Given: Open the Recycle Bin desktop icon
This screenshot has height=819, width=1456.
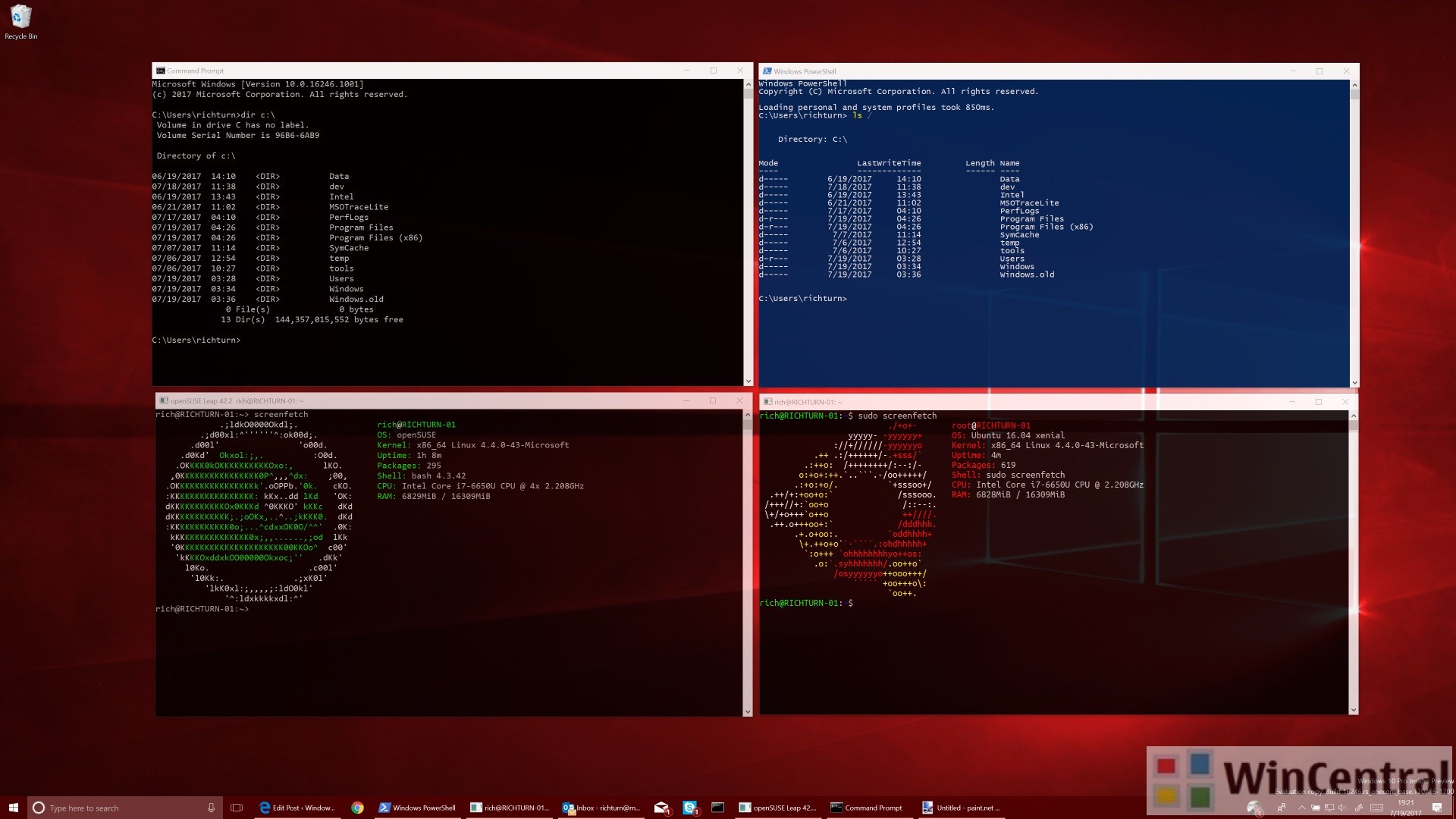Looking at the screenshot, I should pos(20,22).
